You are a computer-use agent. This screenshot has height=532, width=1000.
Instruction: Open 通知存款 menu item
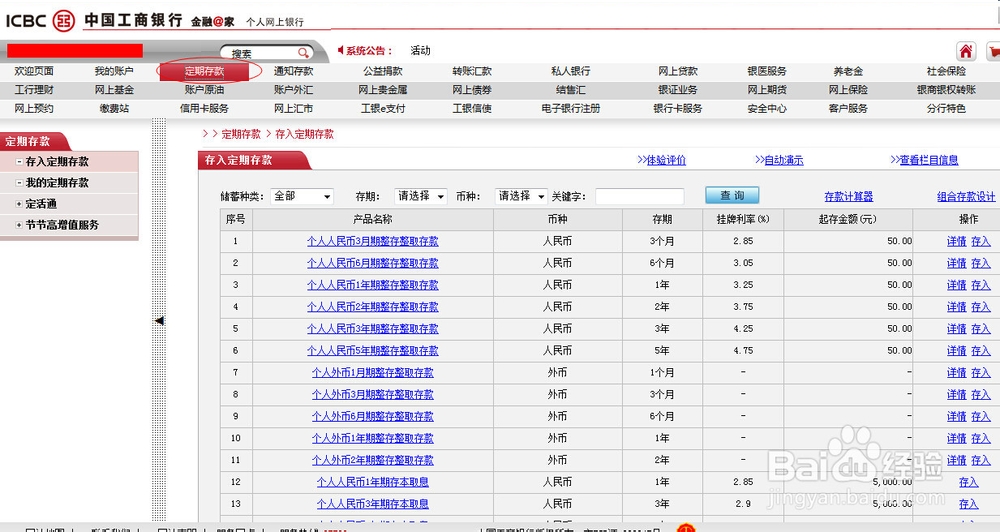293,71
